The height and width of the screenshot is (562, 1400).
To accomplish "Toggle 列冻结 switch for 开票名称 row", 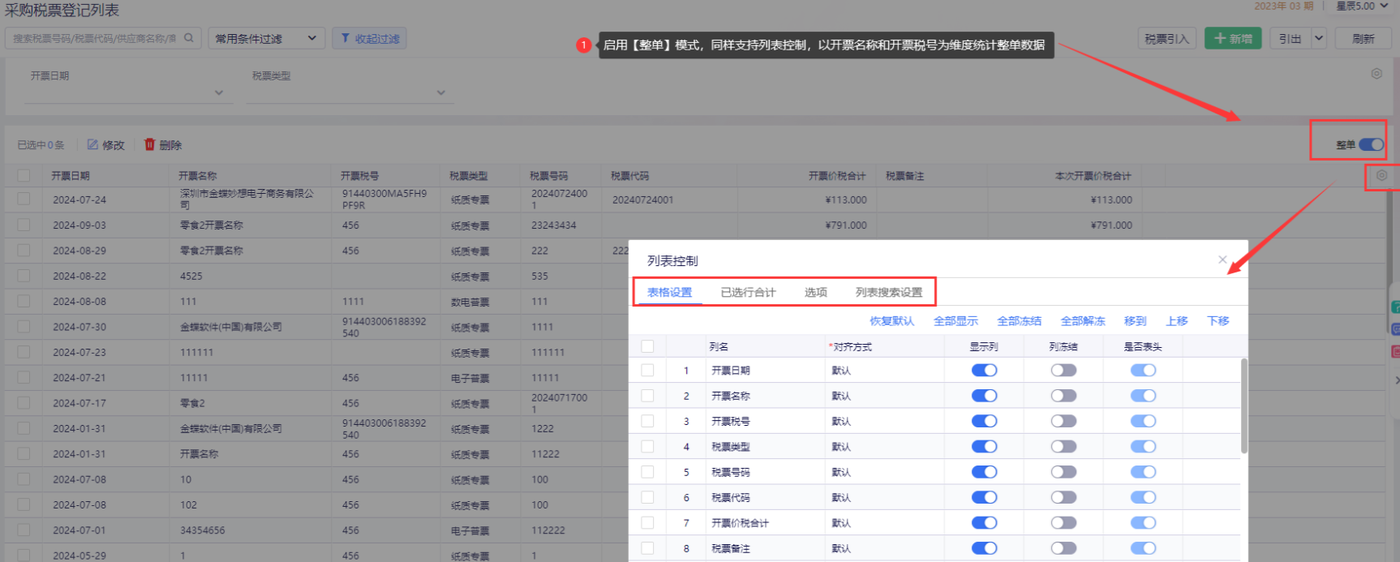I will tap(1063, 396).
